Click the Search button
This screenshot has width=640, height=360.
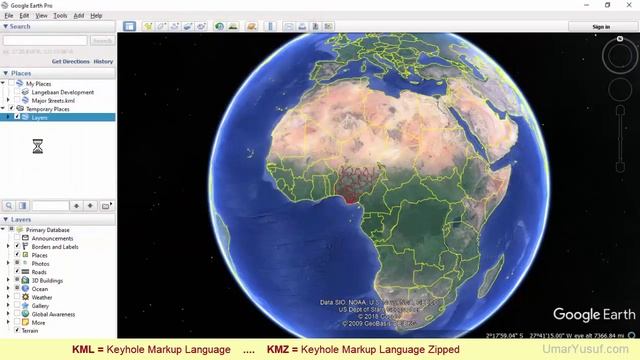point(102,40)
